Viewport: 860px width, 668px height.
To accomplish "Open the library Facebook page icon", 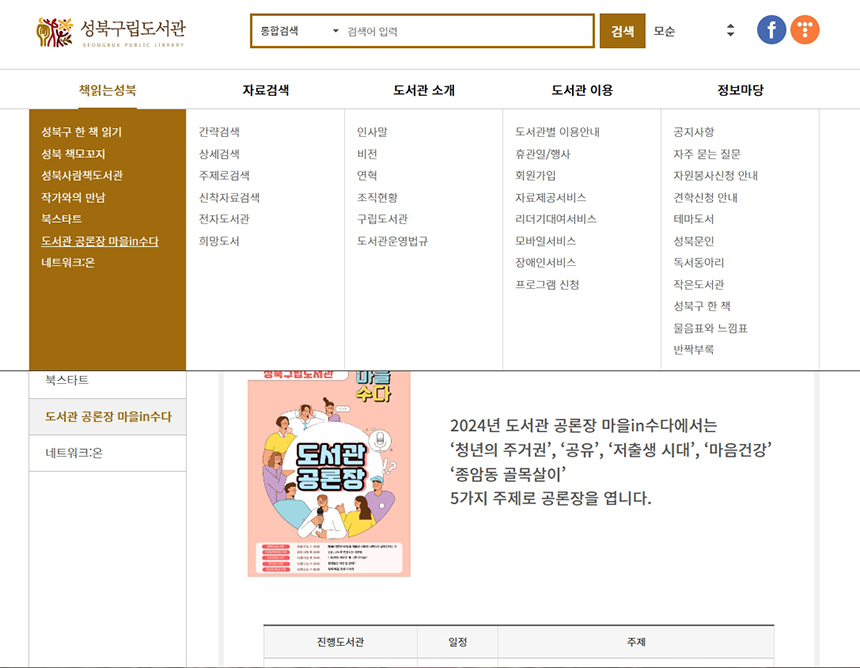I will pyautogui.click(x=771, y=30).
